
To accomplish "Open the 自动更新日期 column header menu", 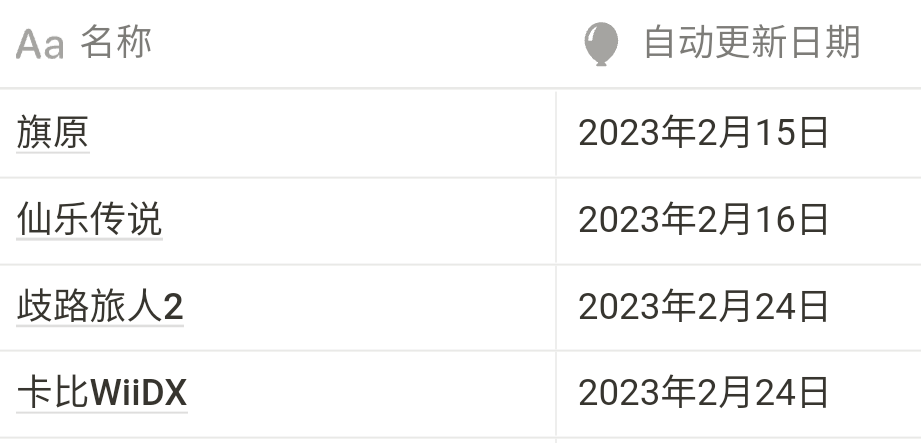I will tap(751, 44).
